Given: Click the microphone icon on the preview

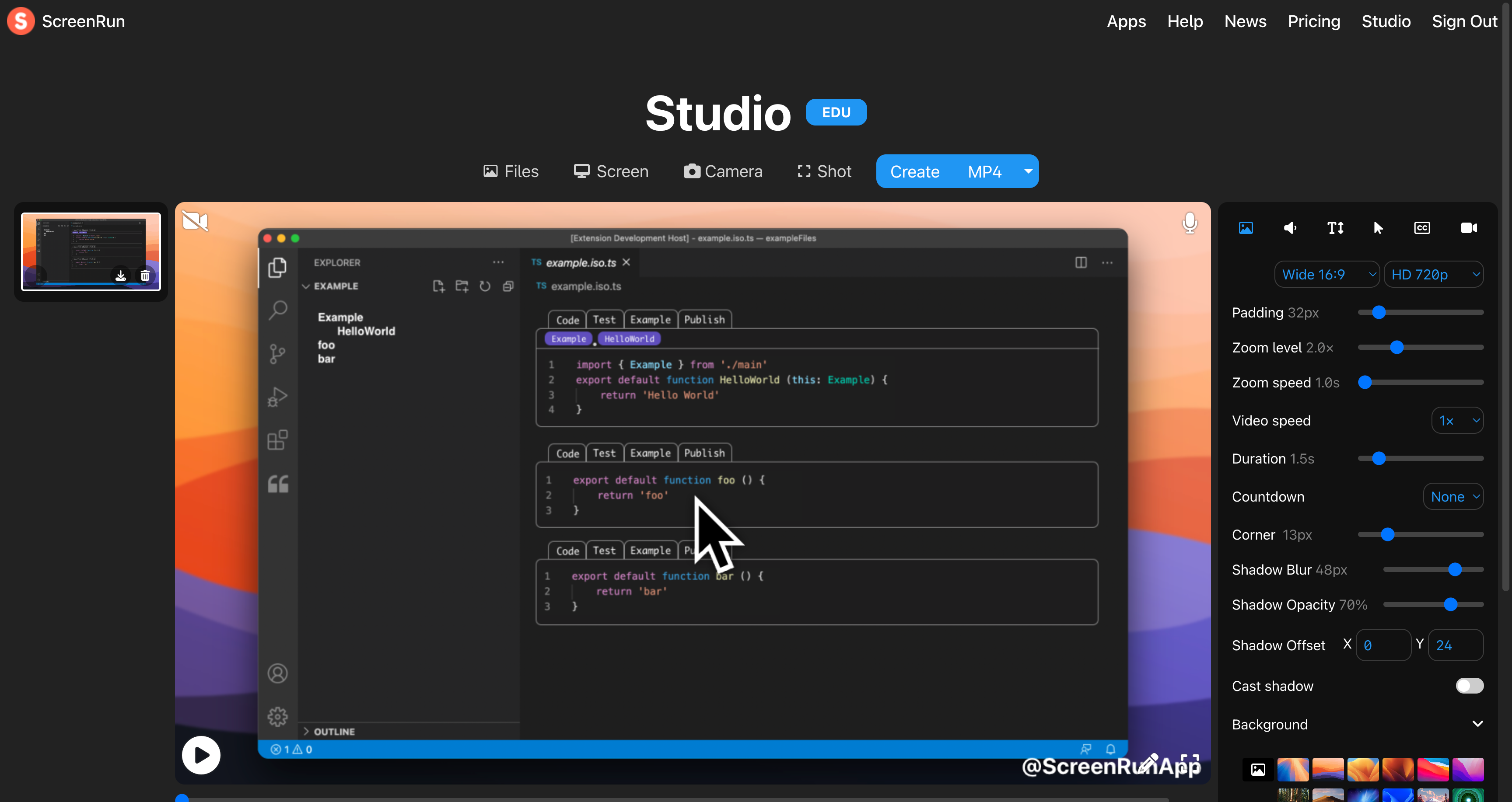Looking at the screenshot, I should coord(1190,223).
